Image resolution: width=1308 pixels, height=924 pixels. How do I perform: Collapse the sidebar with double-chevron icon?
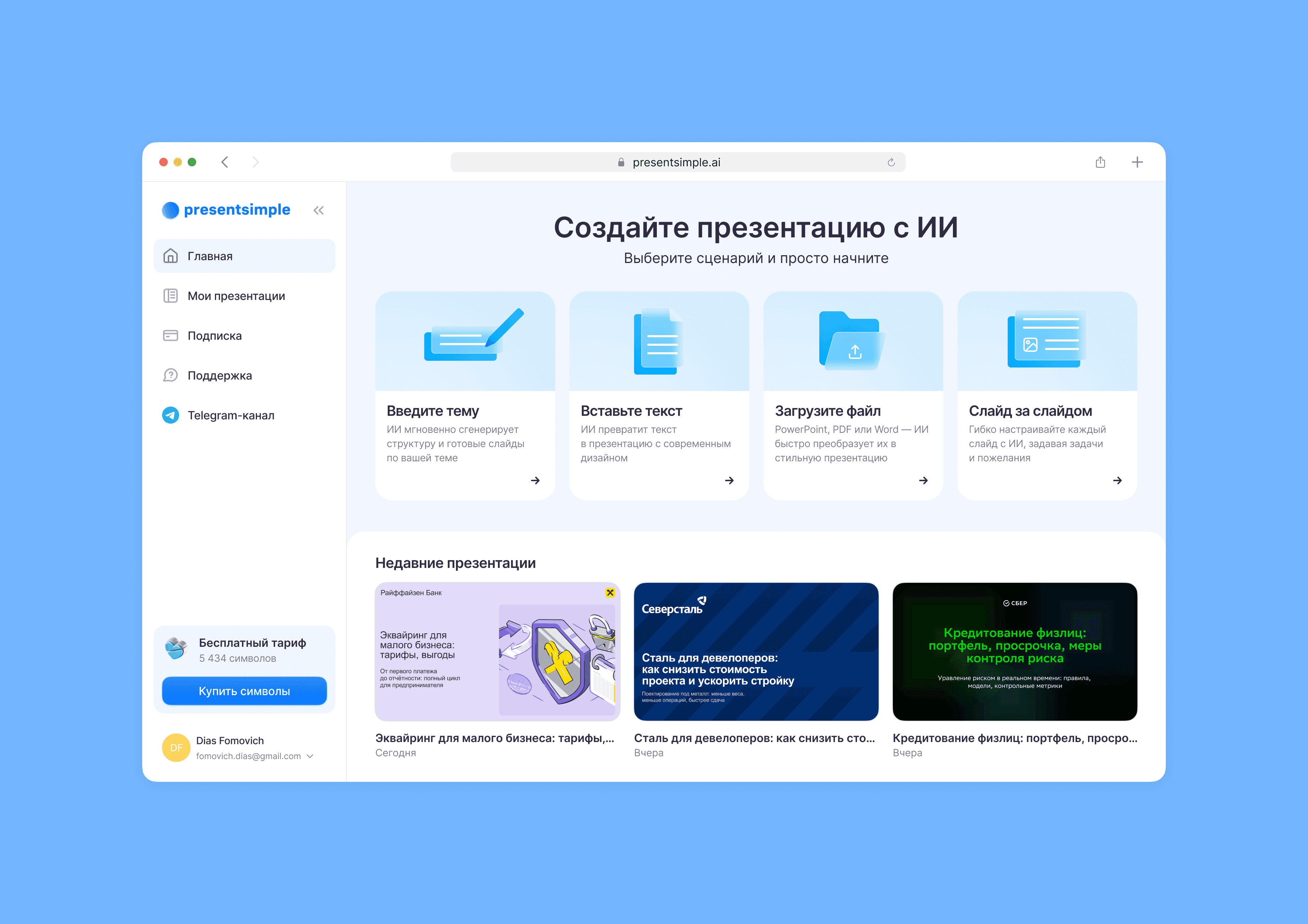(x=318, y=210)
